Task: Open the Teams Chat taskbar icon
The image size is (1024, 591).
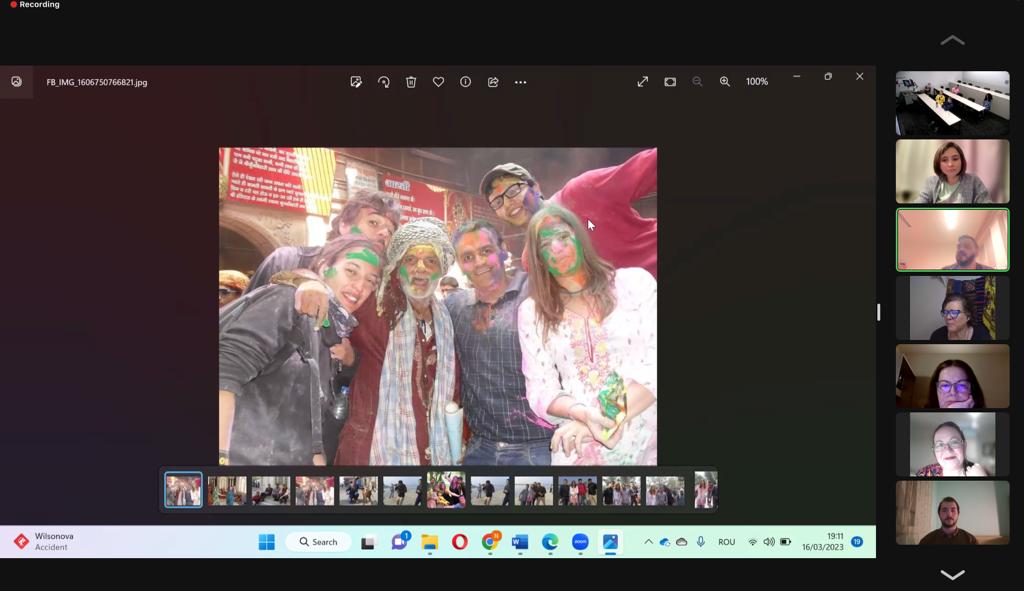Action: pos(399,541)
